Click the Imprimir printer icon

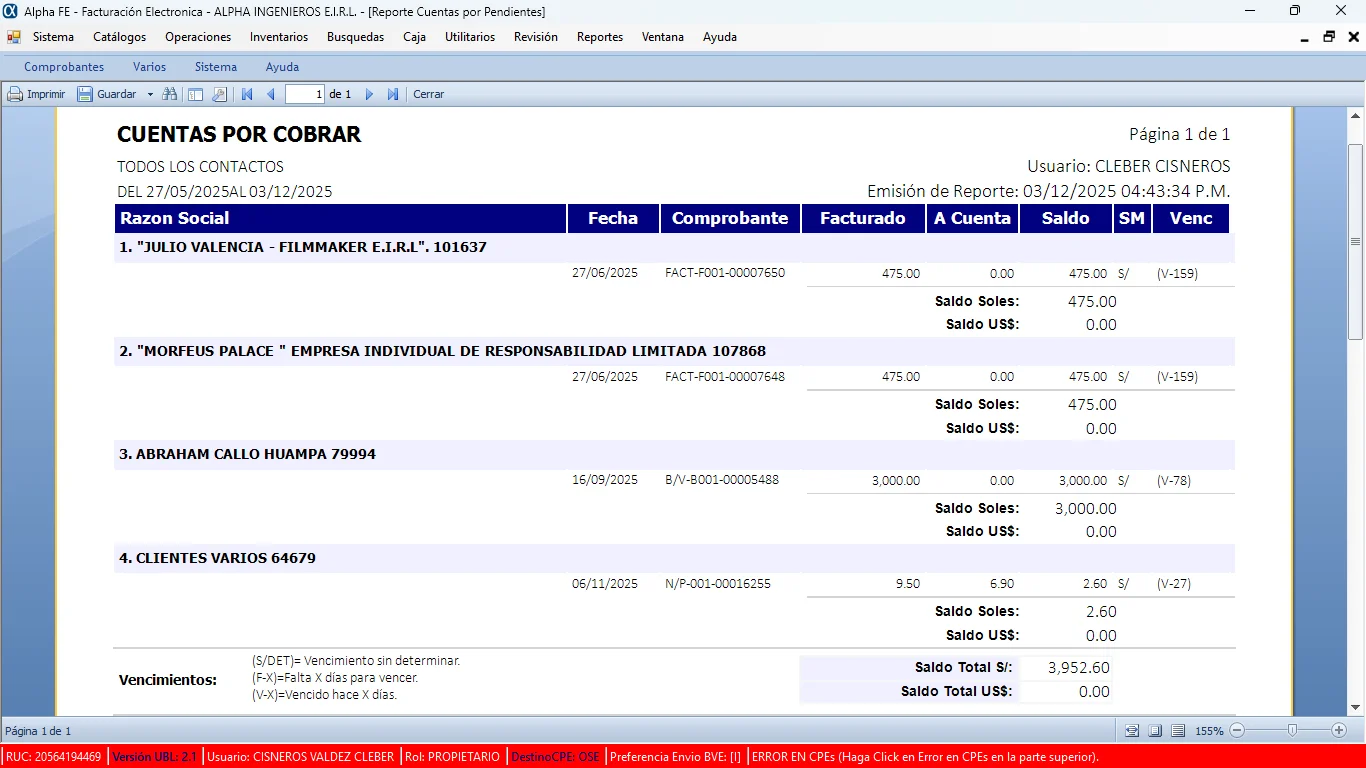[15, 94]
